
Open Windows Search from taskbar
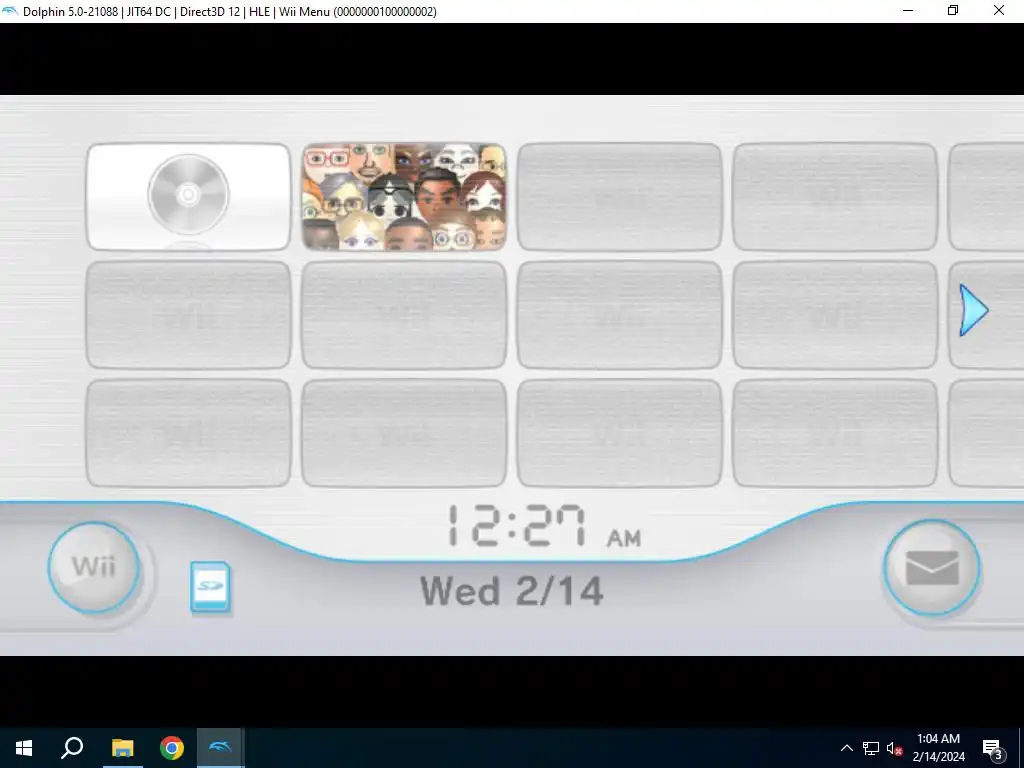[72, 748]
